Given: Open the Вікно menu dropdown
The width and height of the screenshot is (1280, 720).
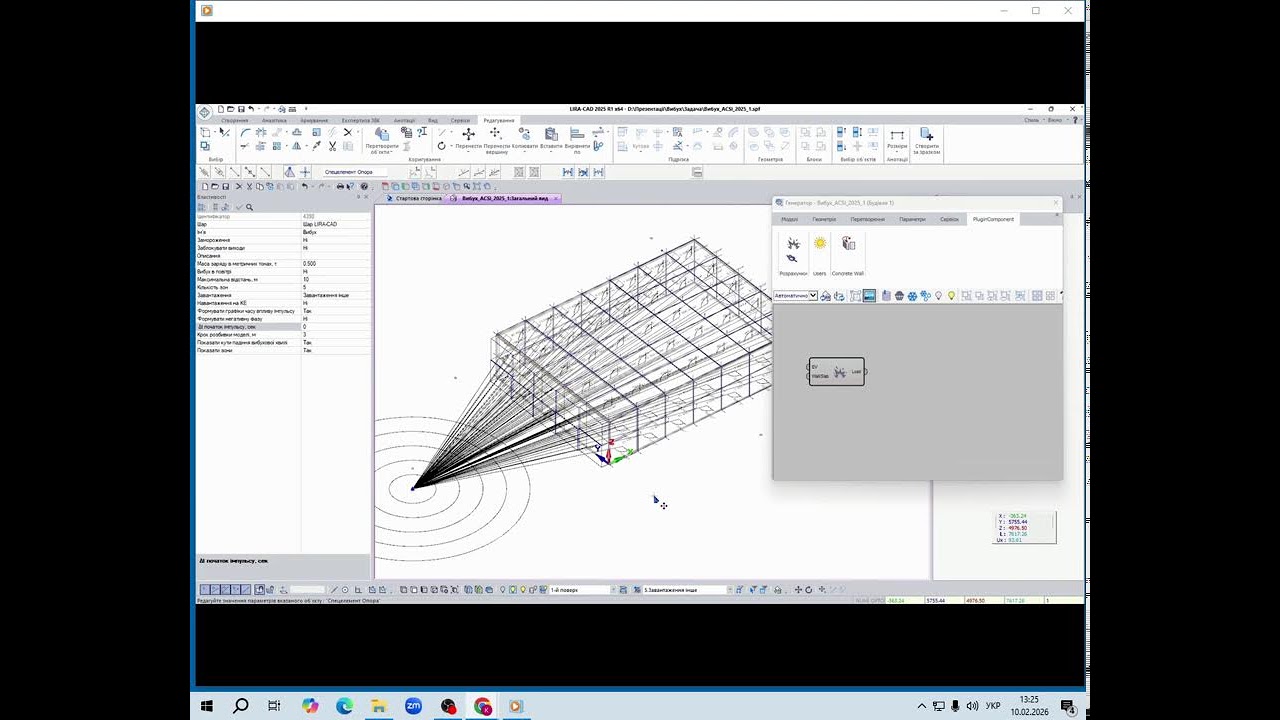Looking at the screenshot, I should click(x=1055, y=120).
